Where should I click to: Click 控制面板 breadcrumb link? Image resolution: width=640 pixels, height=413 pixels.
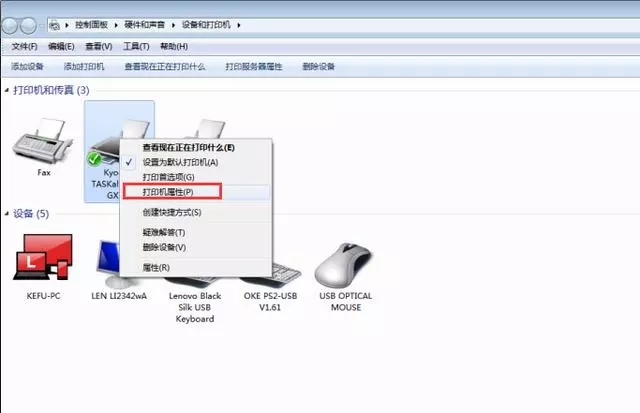[x=91, y=25]
